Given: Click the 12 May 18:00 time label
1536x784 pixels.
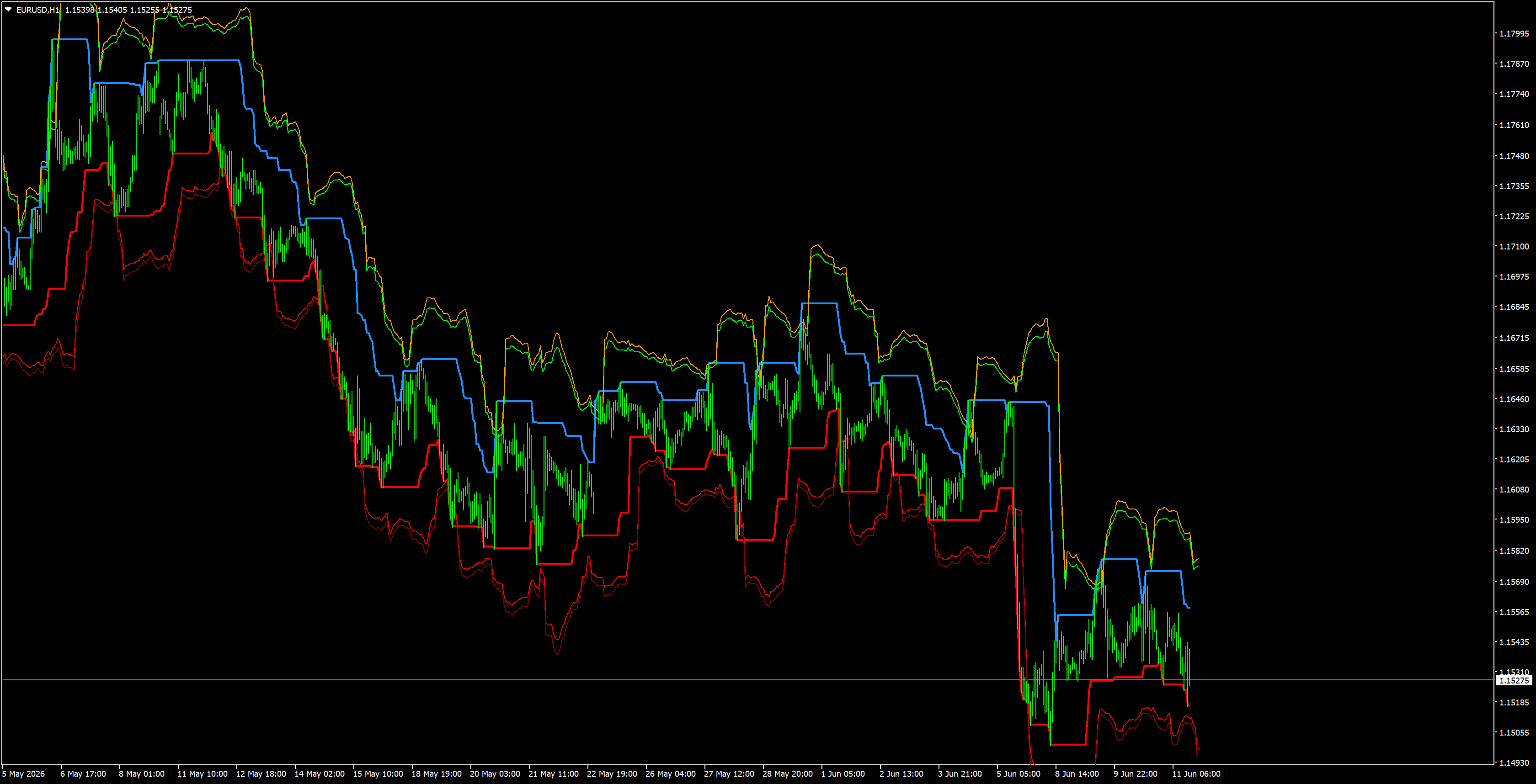Looking at the screenshot, I should click(261, 774).
